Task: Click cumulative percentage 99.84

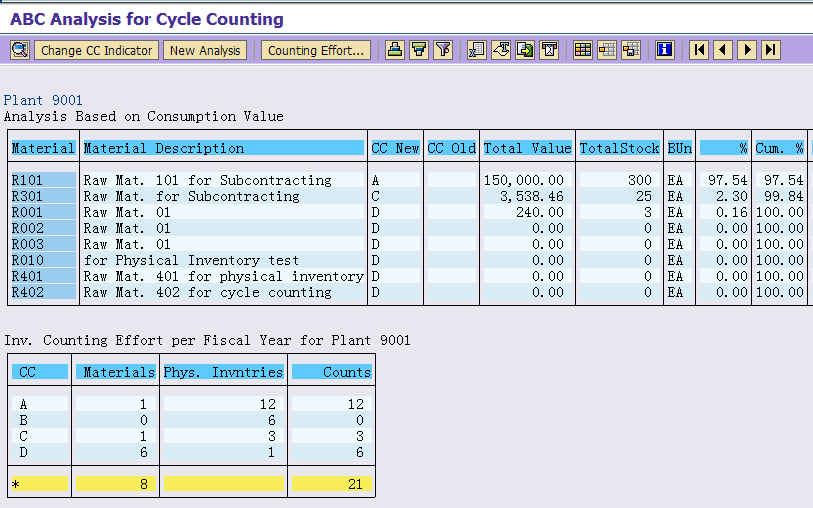Action: point(783,196)
